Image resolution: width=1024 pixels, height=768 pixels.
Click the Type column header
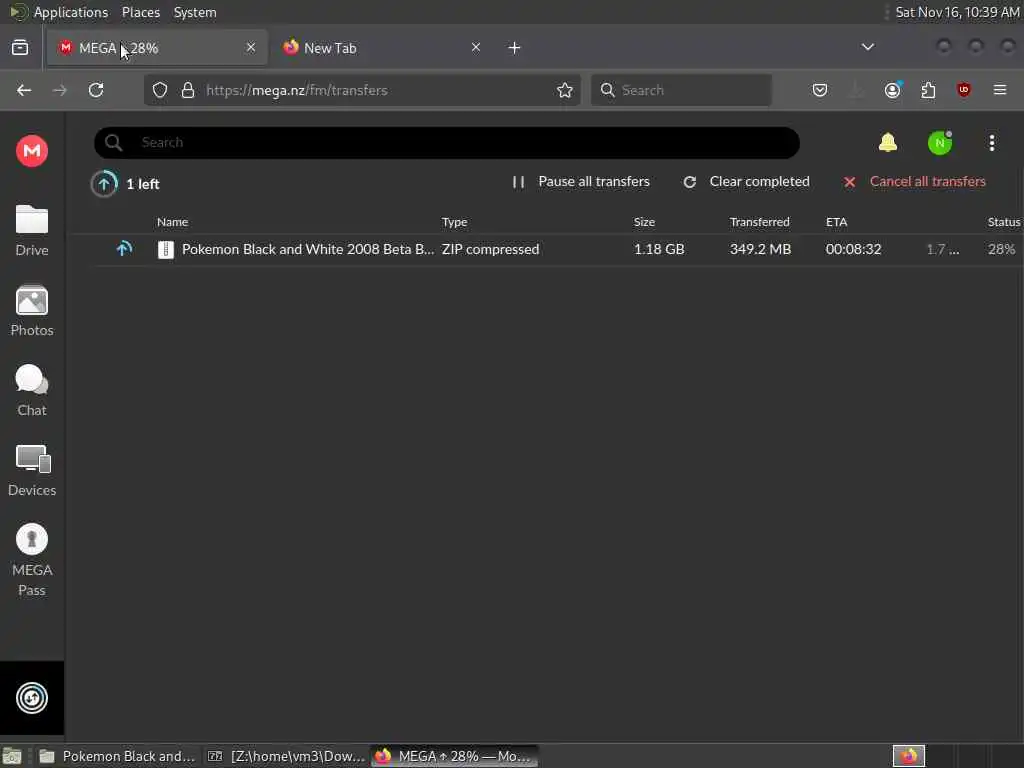455,222
